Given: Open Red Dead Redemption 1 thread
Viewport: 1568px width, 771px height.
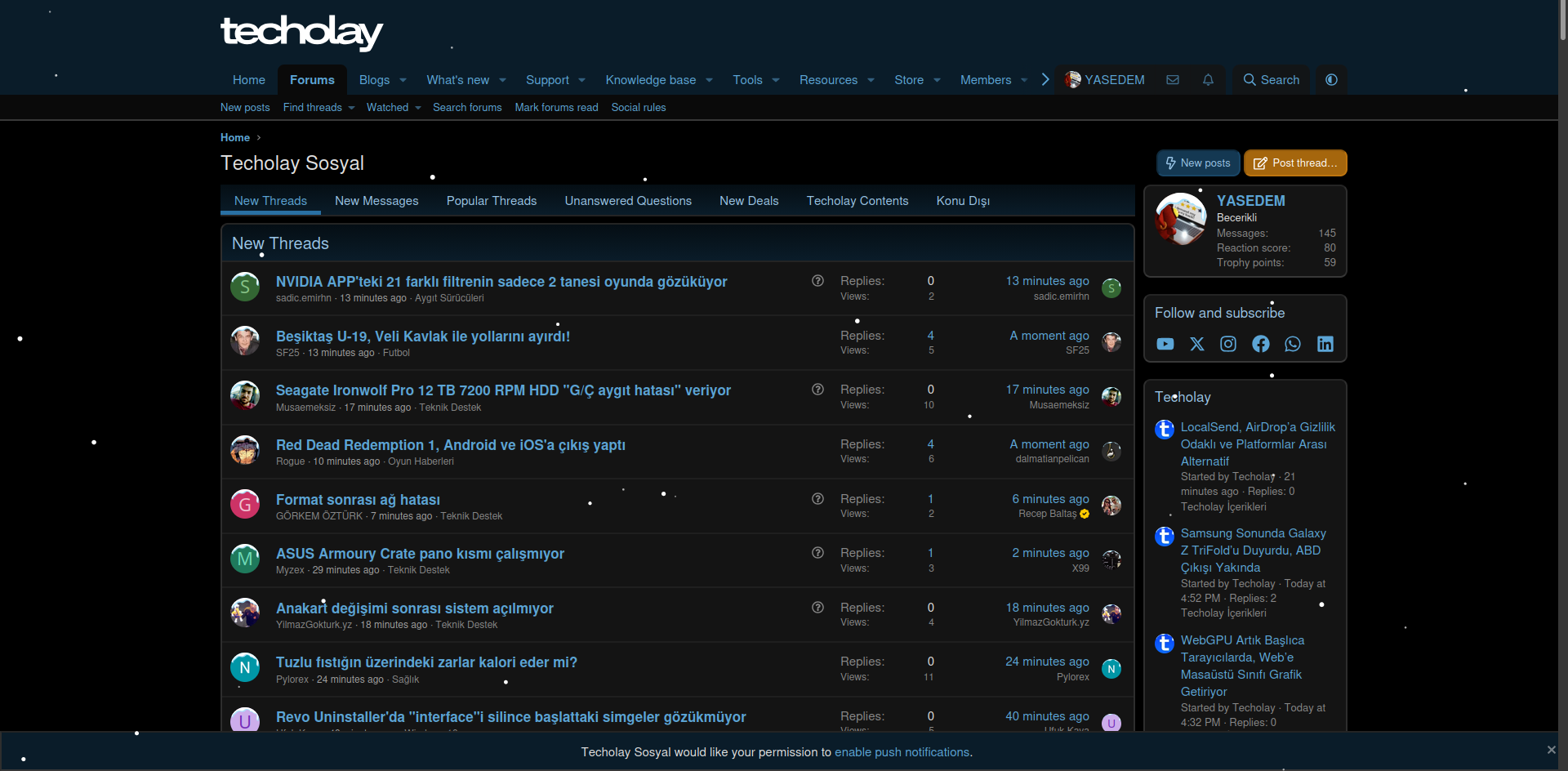Looking at the screenshot, I should click(x=451, y=445).
